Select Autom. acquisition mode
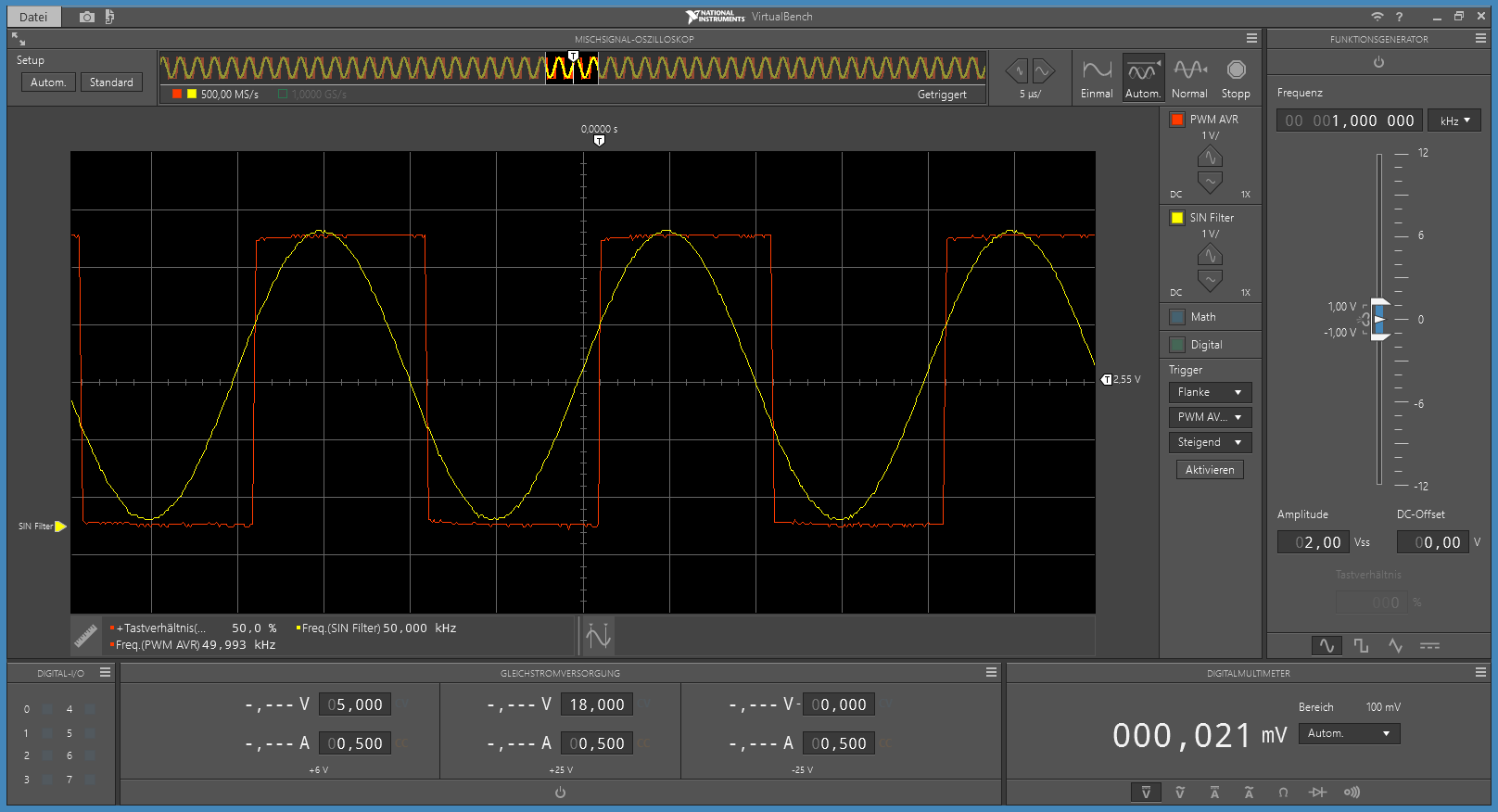The image size is (1498, 812). (1143, 79)
